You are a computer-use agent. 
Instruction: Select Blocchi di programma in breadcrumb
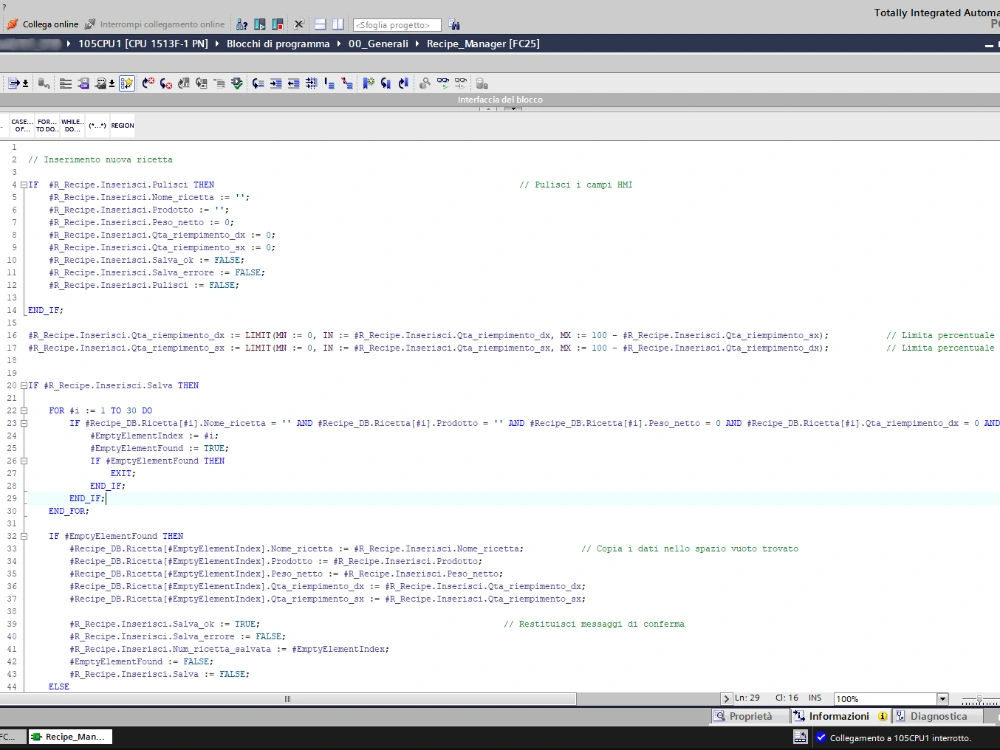coord(278,44)
